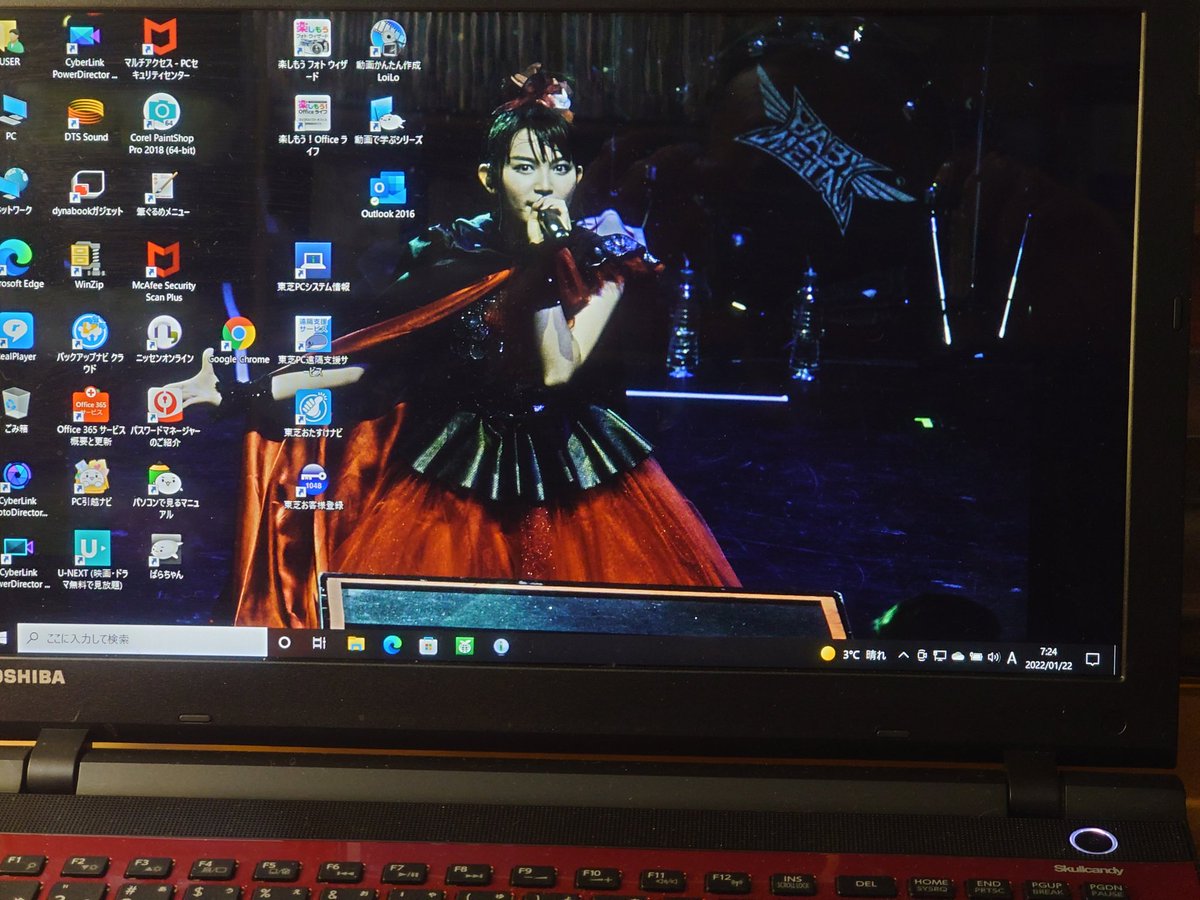Click the taskbar search box ここに入力して検索
This screenshot has width=1200, height=900.
[142, 640]
